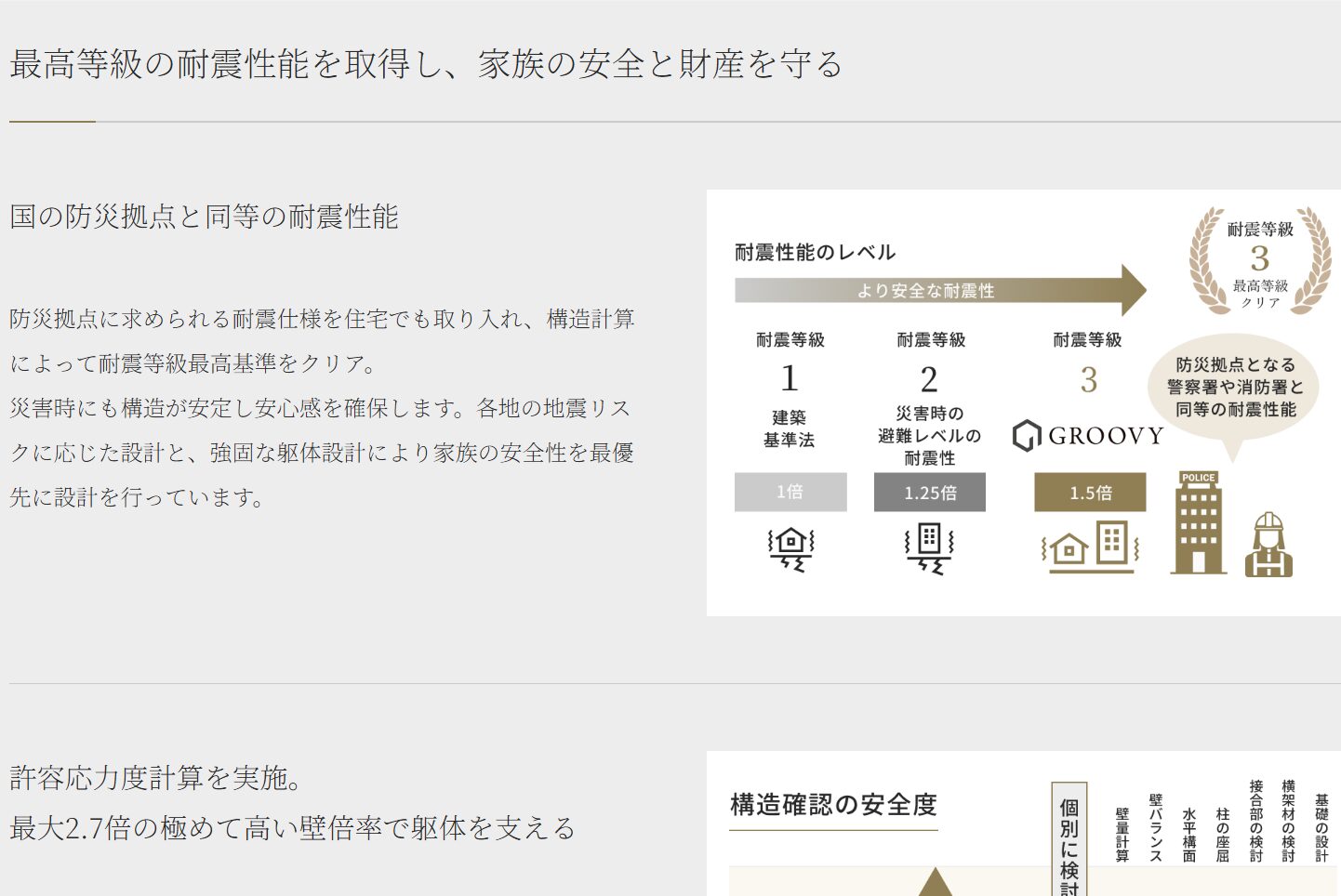Select the dark gray 1.25倍 box
1341x896 pixels.
[929, 493]
